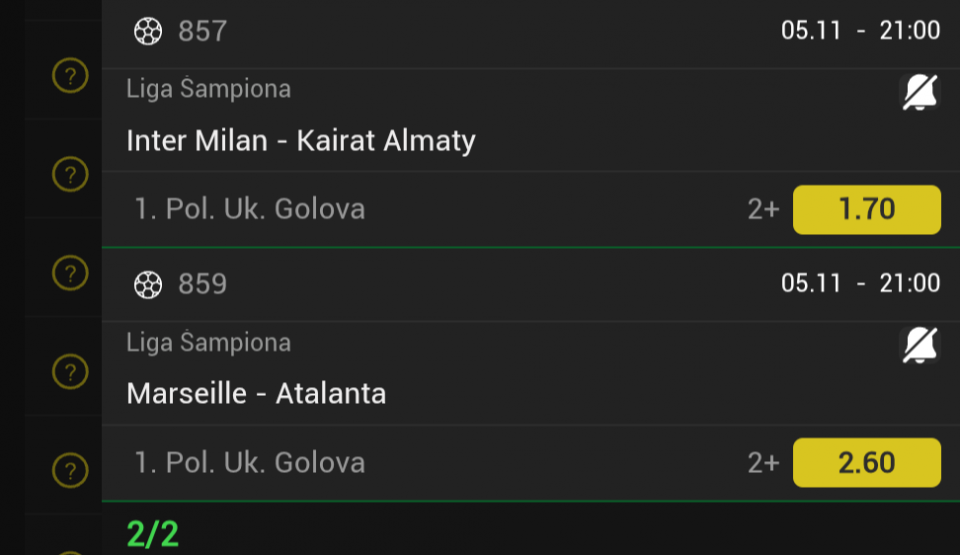Click the topmost question mark help icon
Viewport: 960px width, 555px height.
70,76
